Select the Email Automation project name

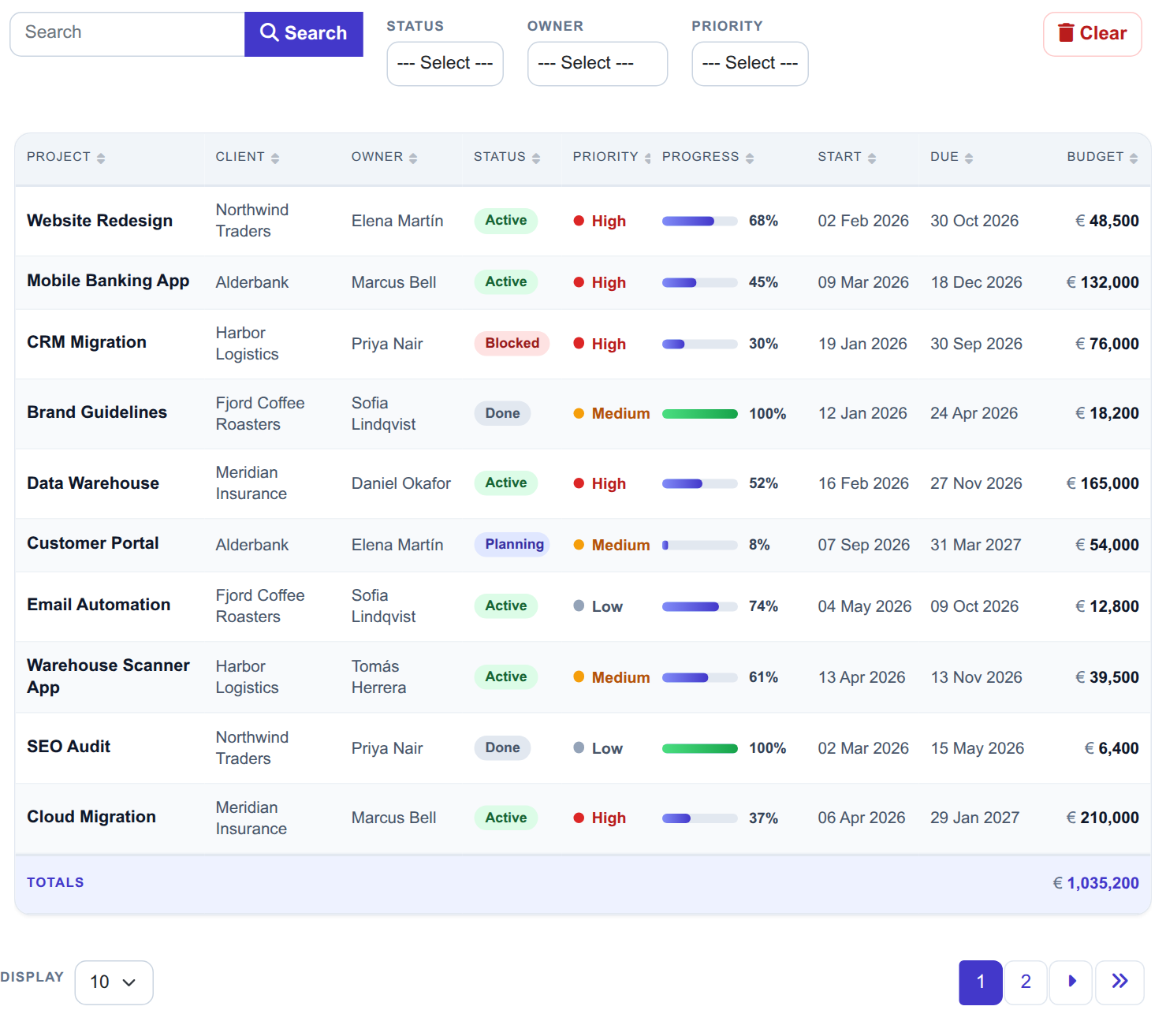99,605
